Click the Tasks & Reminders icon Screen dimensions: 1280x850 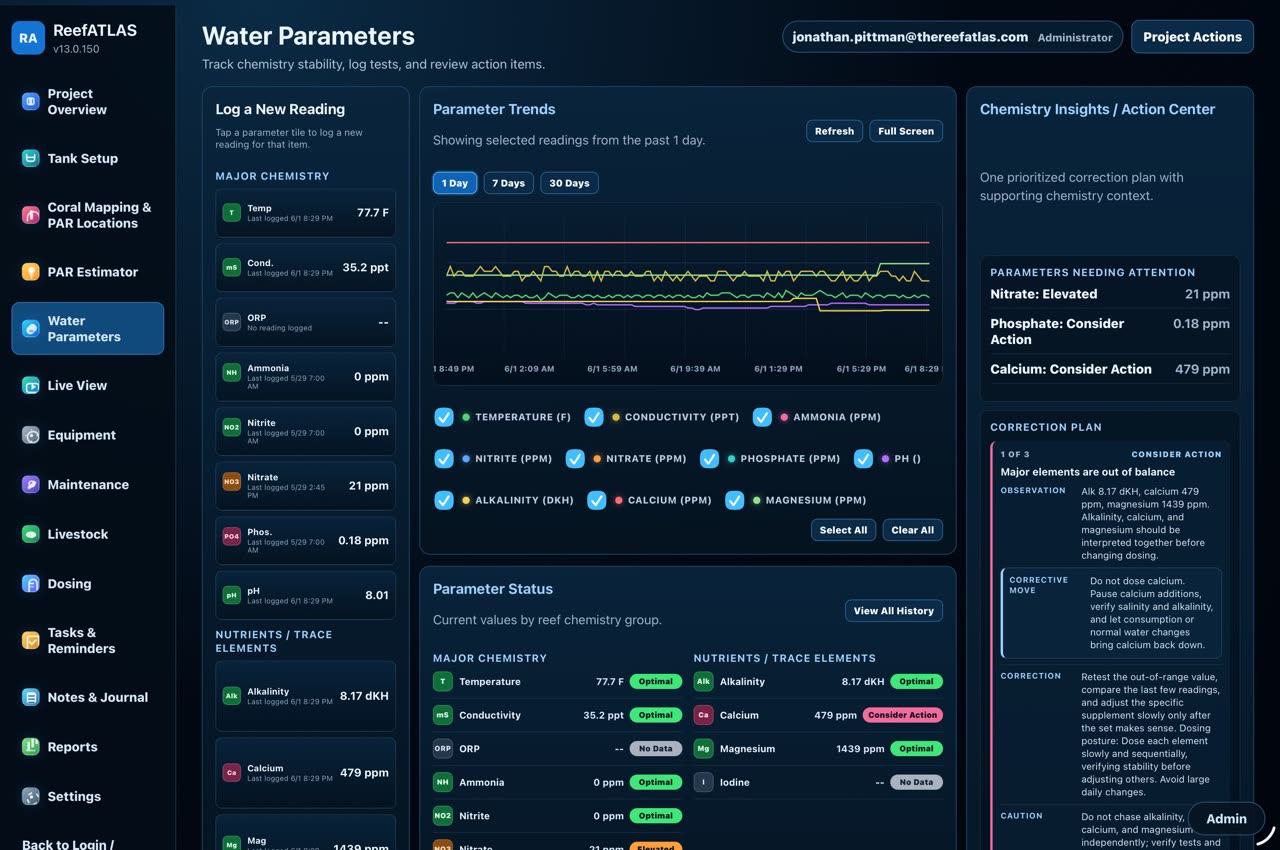tap(30, 640)
